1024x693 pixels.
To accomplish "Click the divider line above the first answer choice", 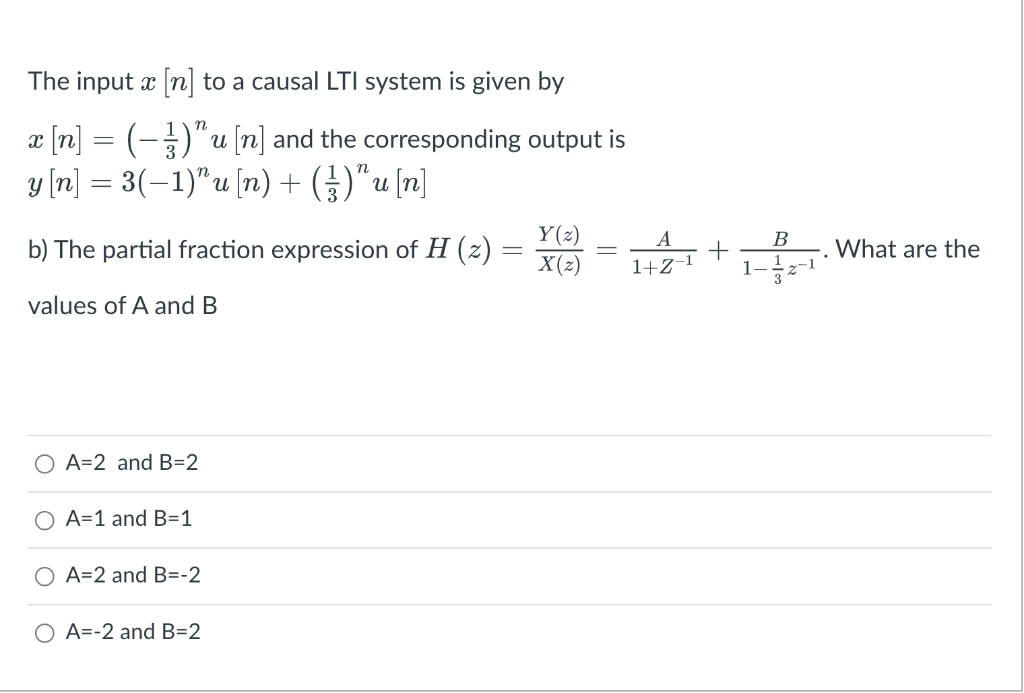I will pyautogui.click(x=500, y=436).
